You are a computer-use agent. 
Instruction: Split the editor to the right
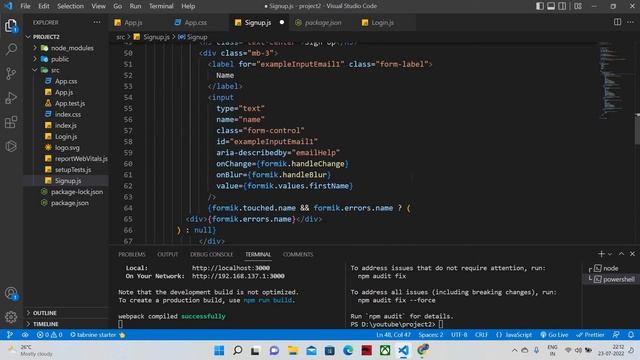click(x=618, y=22)
